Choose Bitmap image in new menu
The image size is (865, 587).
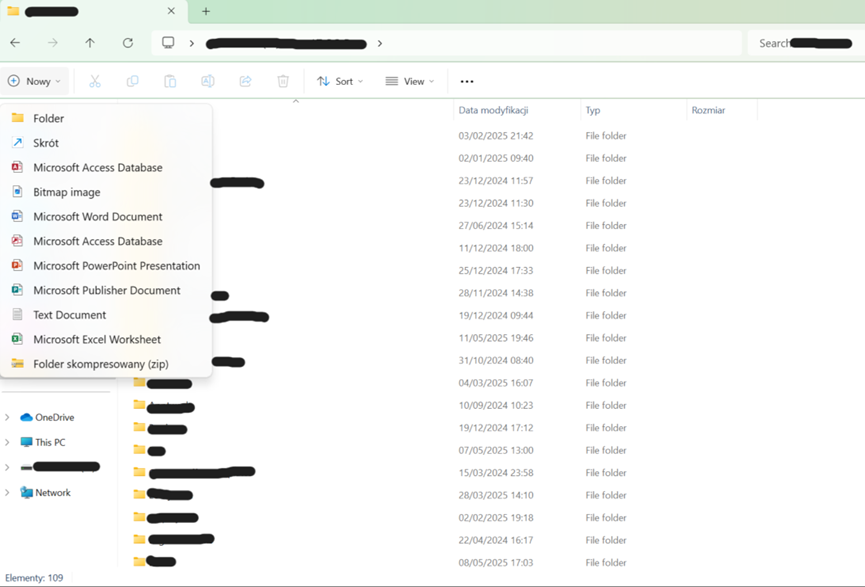pos(106,192)
